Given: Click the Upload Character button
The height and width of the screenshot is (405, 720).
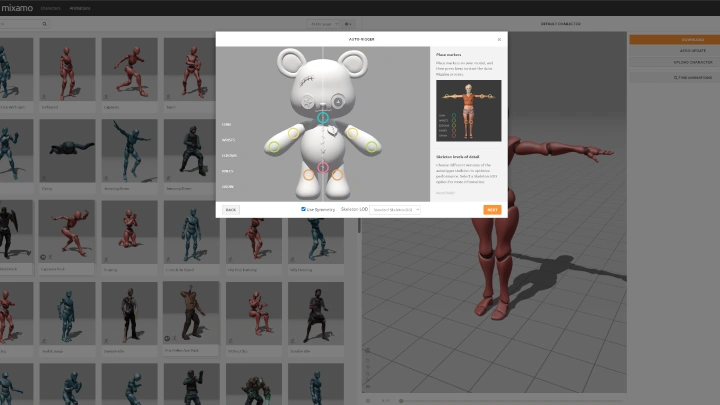Looking at the screenshot, I should coord(675,62).
